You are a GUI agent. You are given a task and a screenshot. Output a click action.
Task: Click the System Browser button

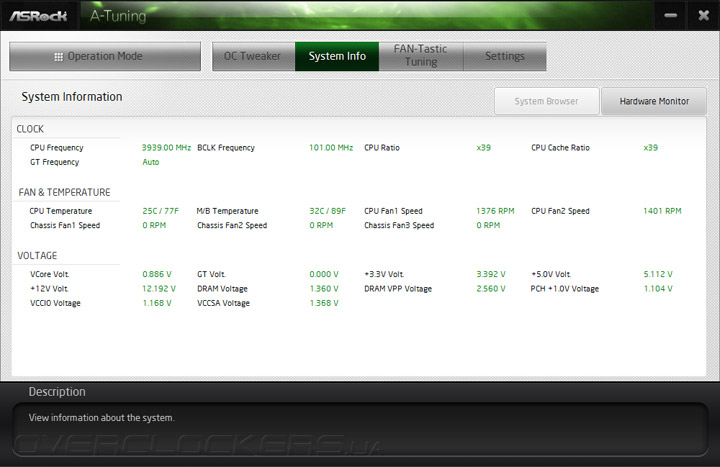(x=546, y=101)
